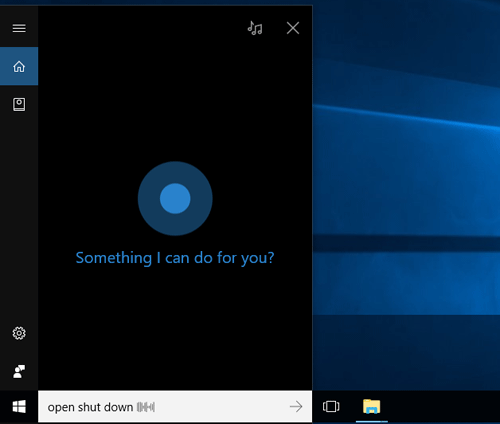Close the Cortana panel with X
500x424 pixels.
pos(293,28)
